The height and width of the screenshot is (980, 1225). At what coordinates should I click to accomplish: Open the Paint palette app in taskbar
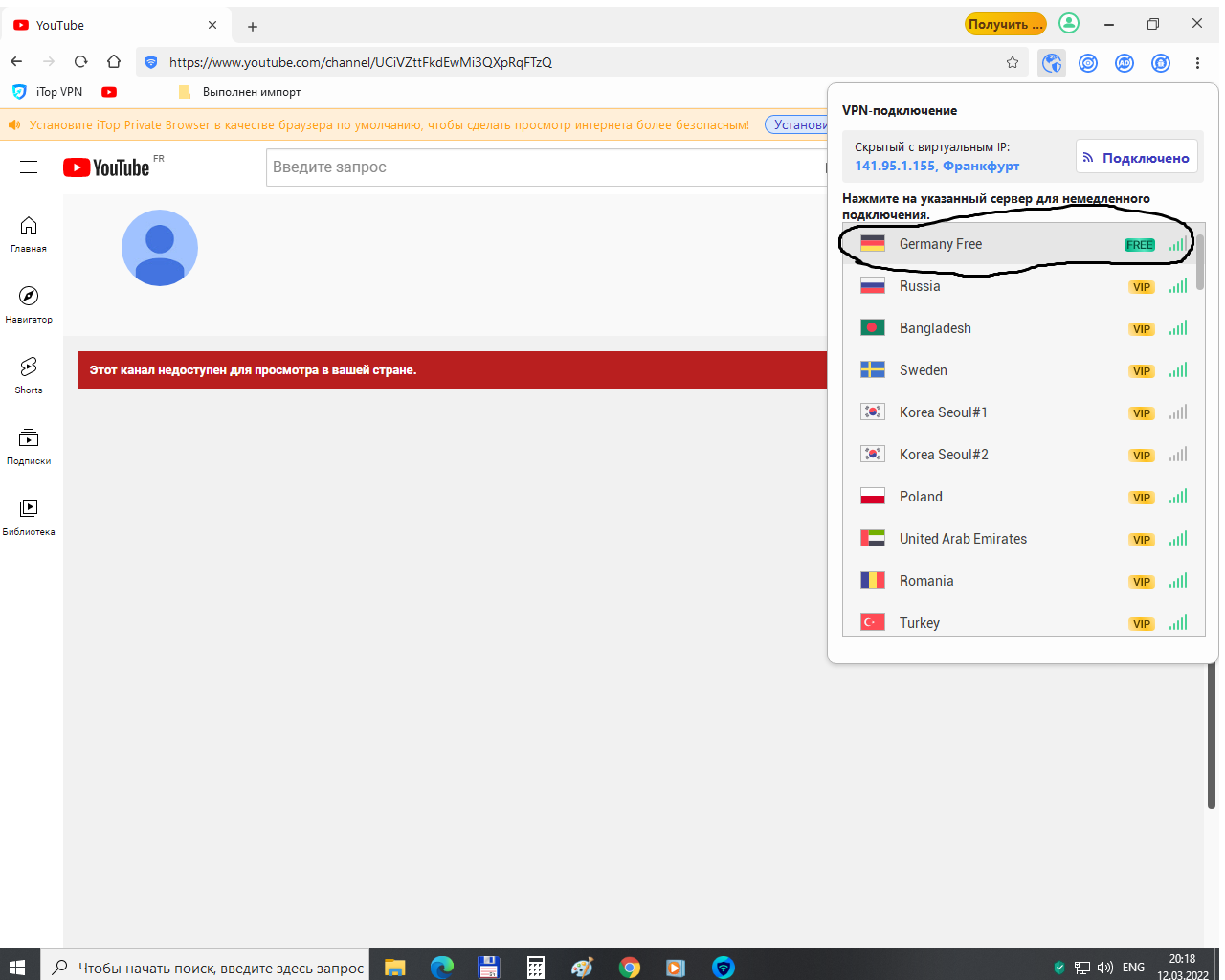pos(582,968)
